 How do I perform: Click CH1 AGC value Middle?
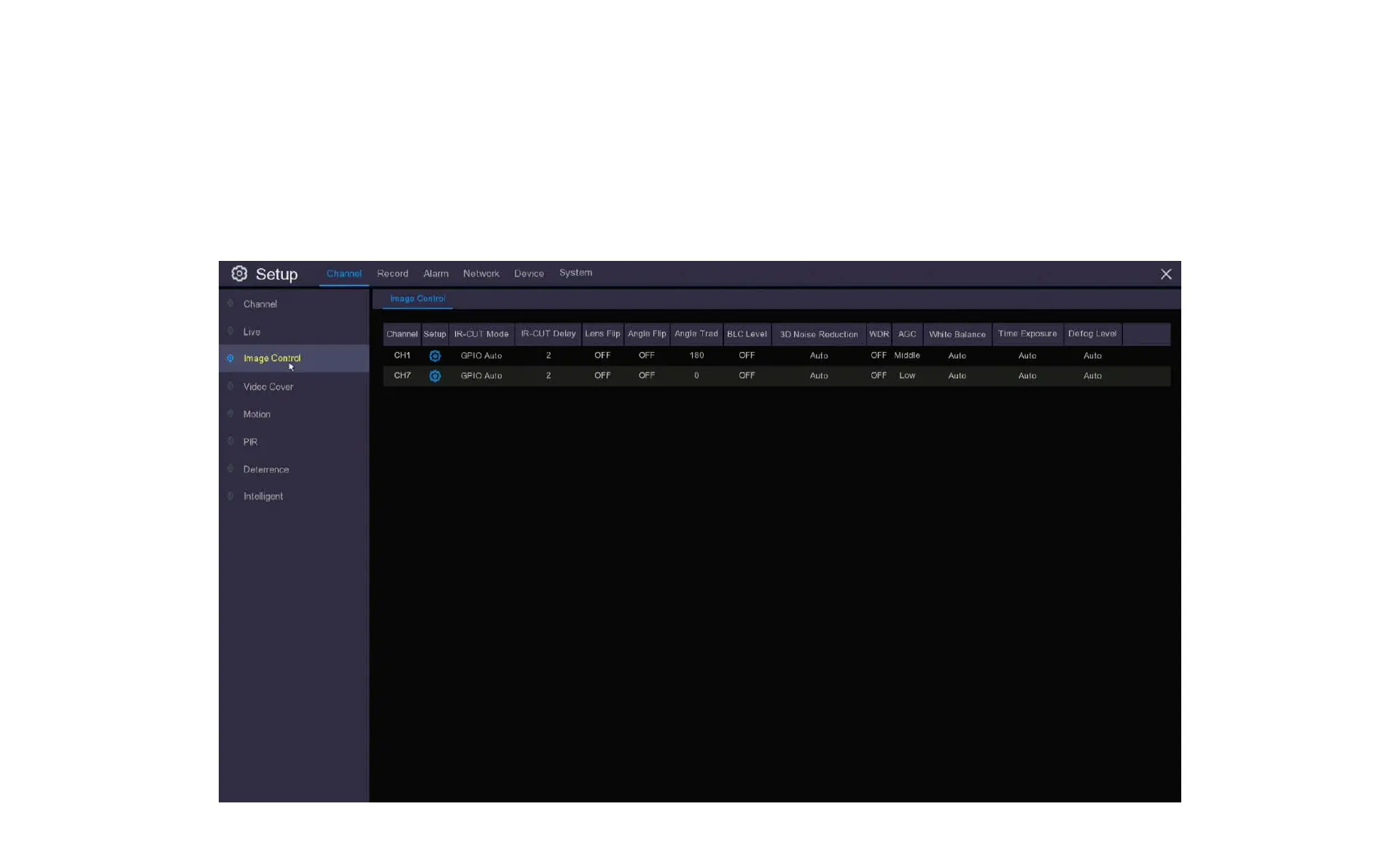pyautogui.click(x=907, y=356)
